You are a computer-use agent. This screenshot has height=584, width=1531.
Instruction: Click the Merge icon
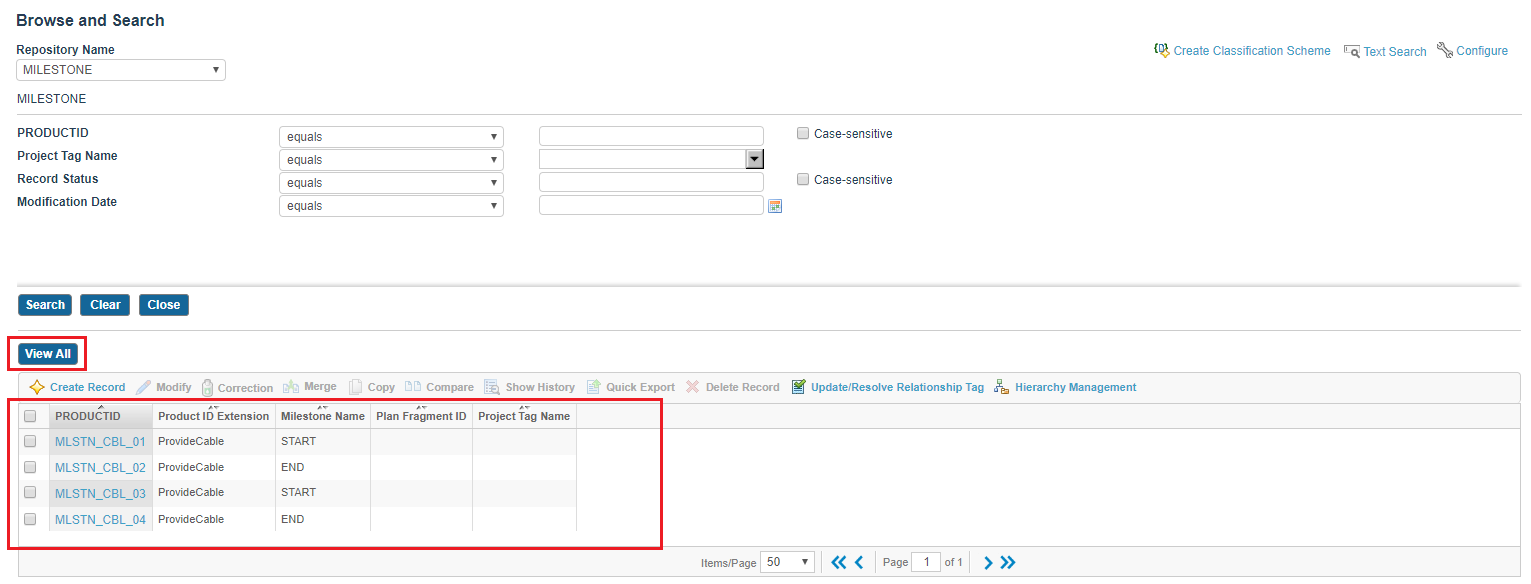click(x=291, y=387)
